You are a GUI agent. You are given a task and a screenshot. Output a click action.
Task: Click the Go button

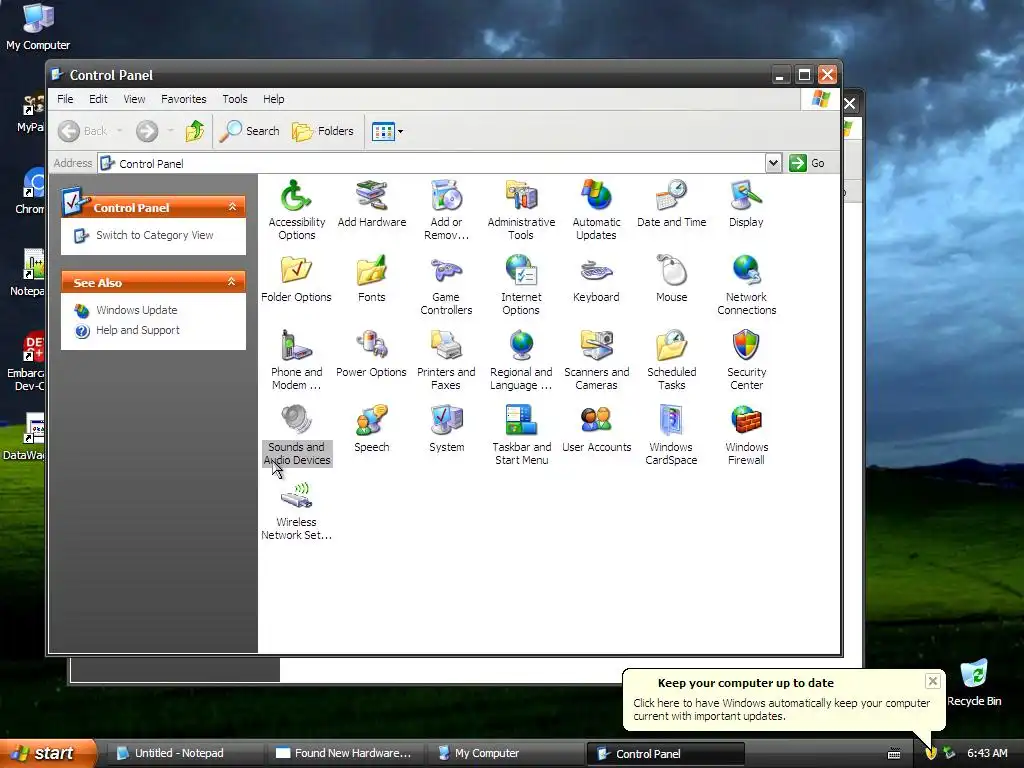point(807,163)
